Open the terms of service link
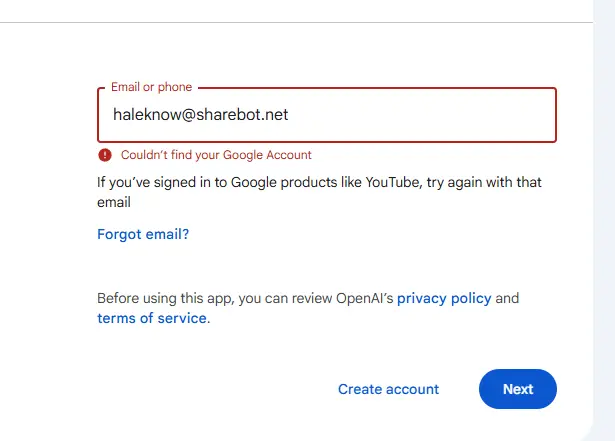The image size is (615, 441). pos(152,318)
